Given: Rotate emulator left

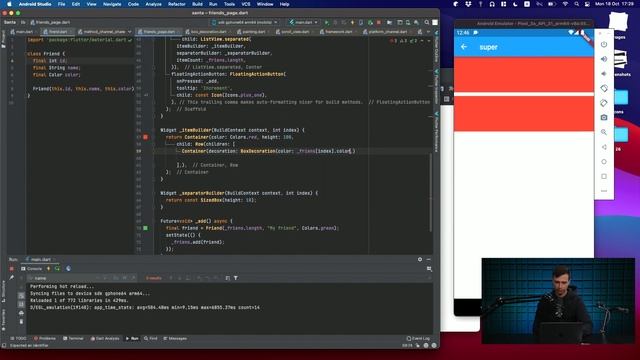Looking at the screenshot, I should 604,88.
